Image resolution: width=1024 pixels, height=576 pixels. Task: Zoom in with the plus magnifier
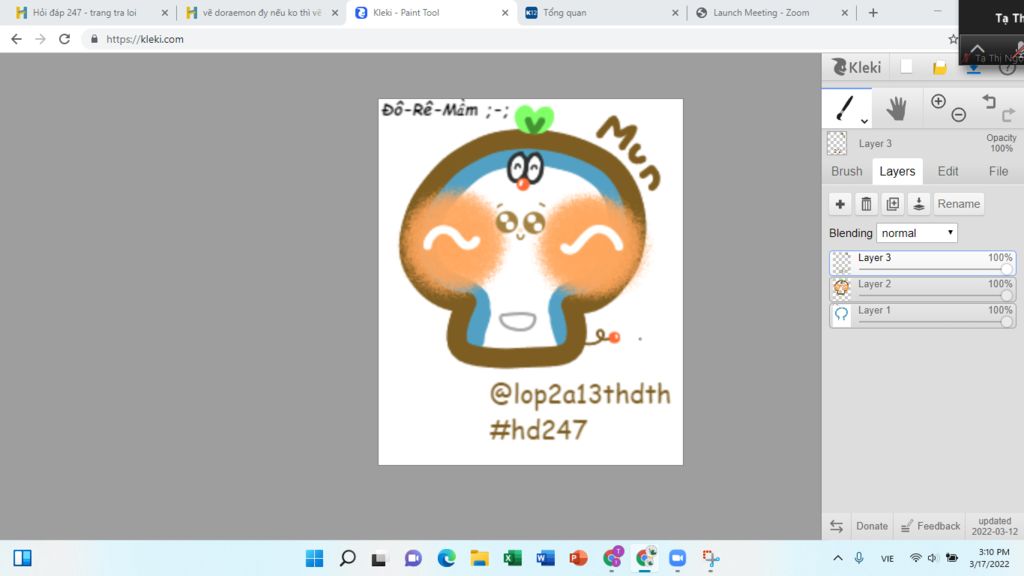[x=938, y=101]
